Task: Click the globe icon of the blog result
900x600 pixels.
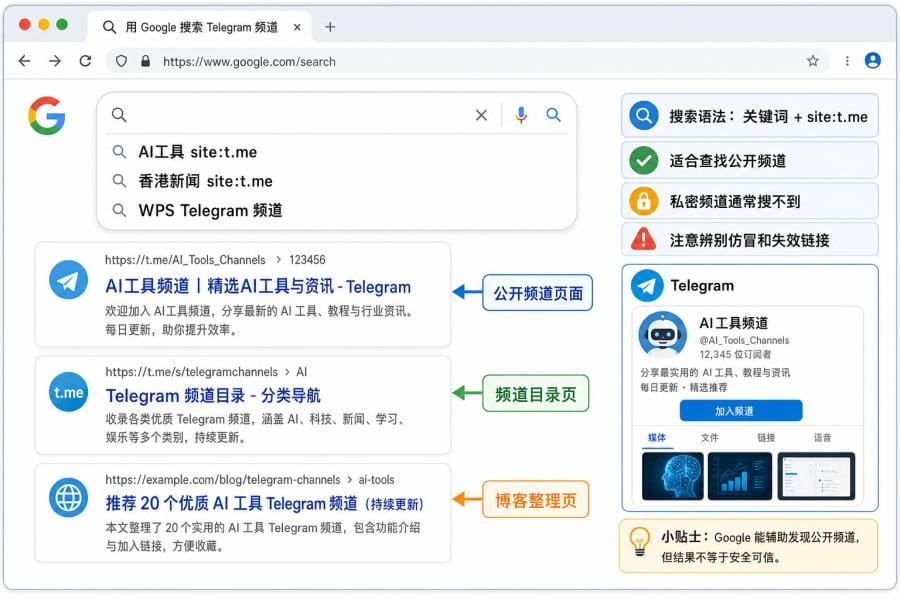Action: coord(68,497)
